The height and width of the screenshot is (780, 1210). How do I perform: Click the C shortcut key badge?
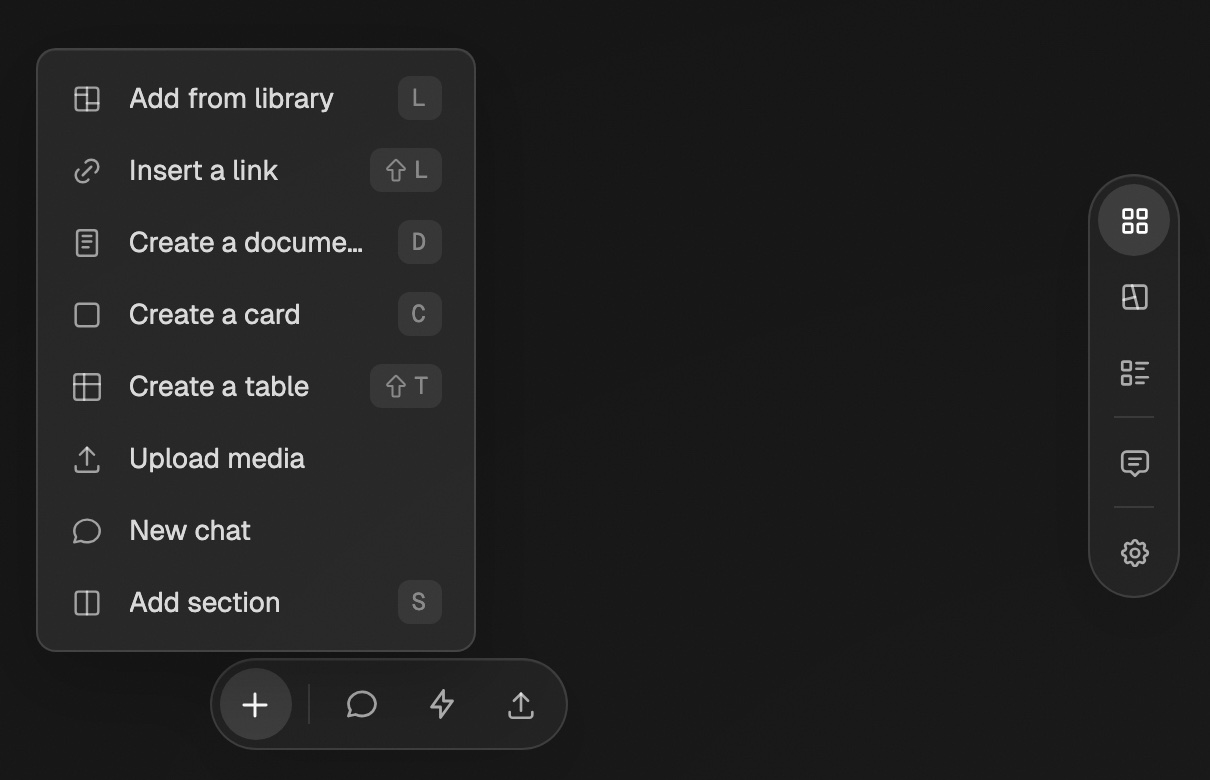[419, 314]
